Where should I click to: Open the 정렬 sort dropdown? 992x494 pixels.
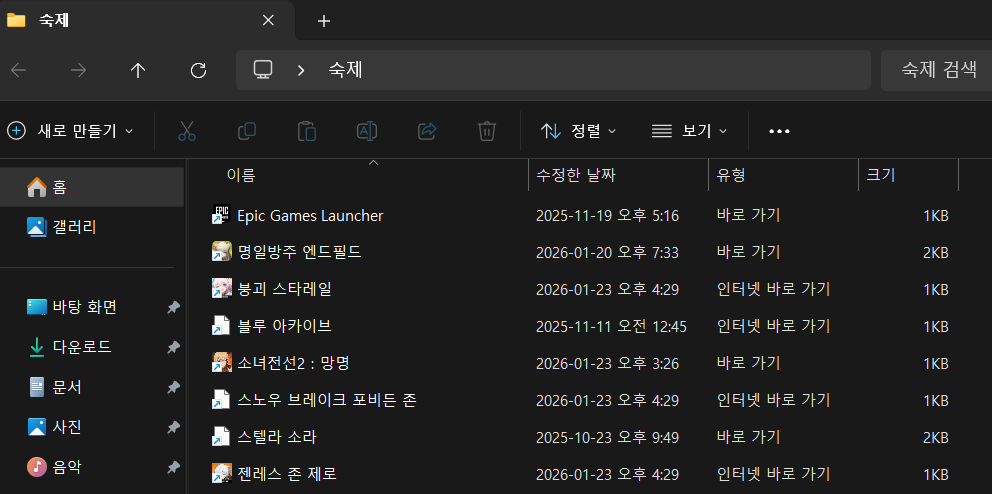point(578,131)
